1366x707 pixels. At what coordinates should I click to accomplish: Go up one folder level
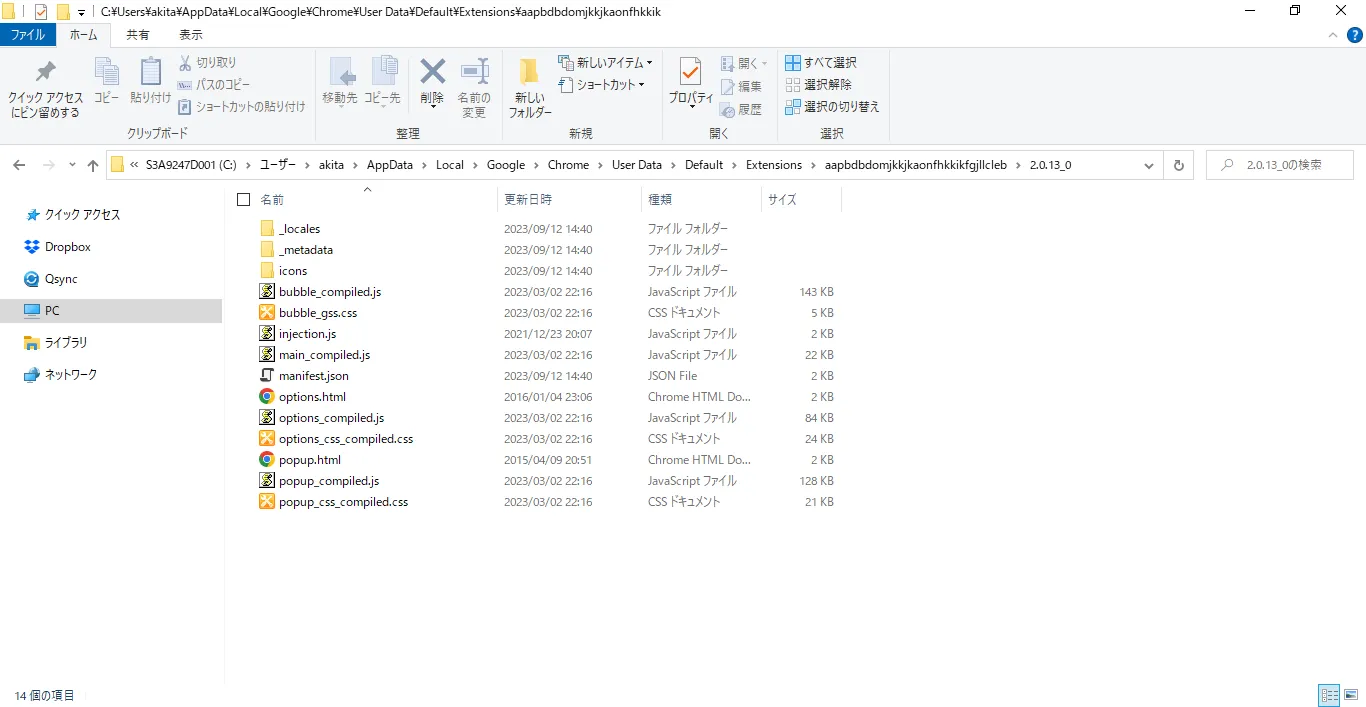(93, 165)
